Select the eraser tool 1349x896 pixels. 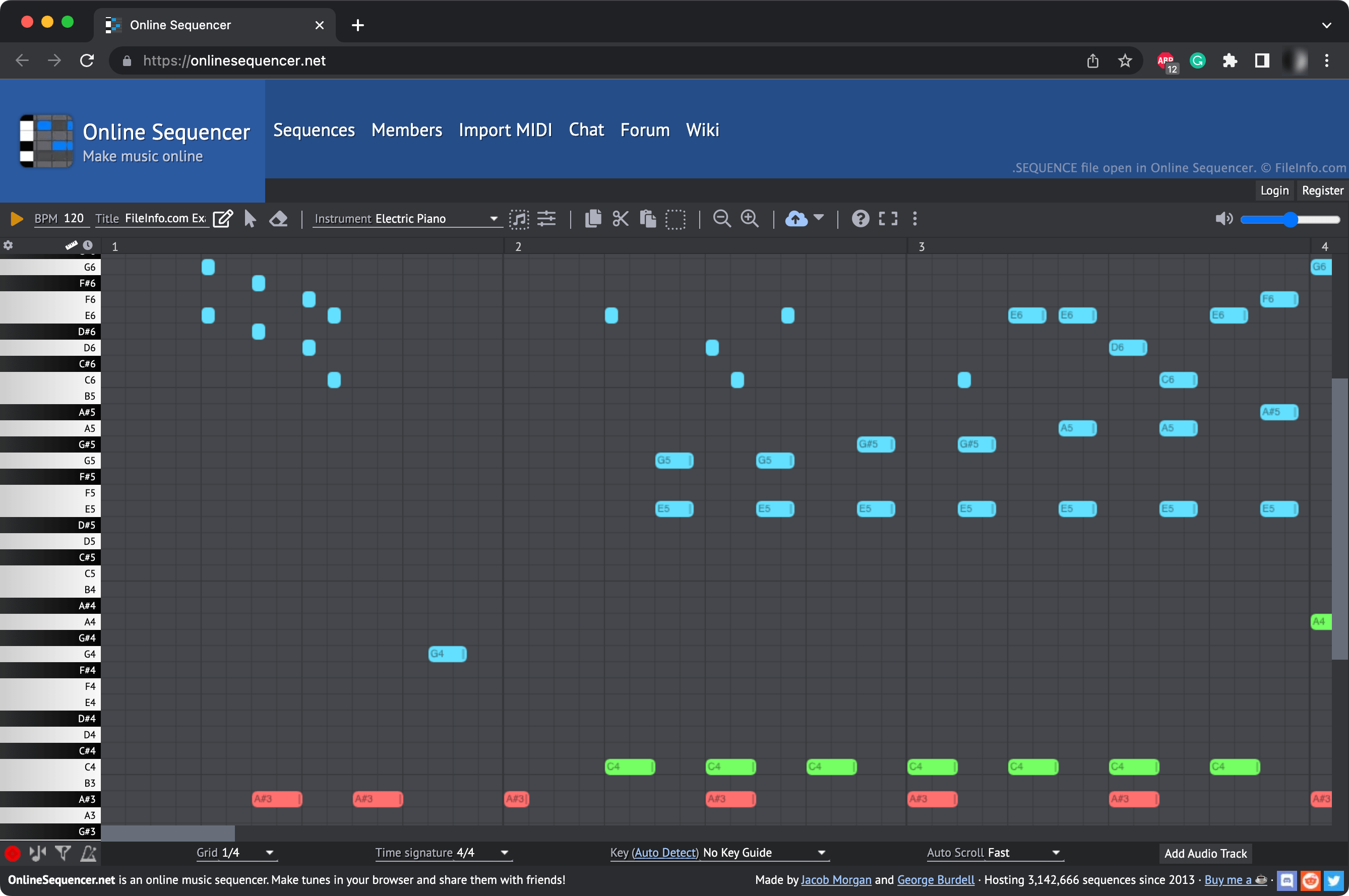(278, 219)
